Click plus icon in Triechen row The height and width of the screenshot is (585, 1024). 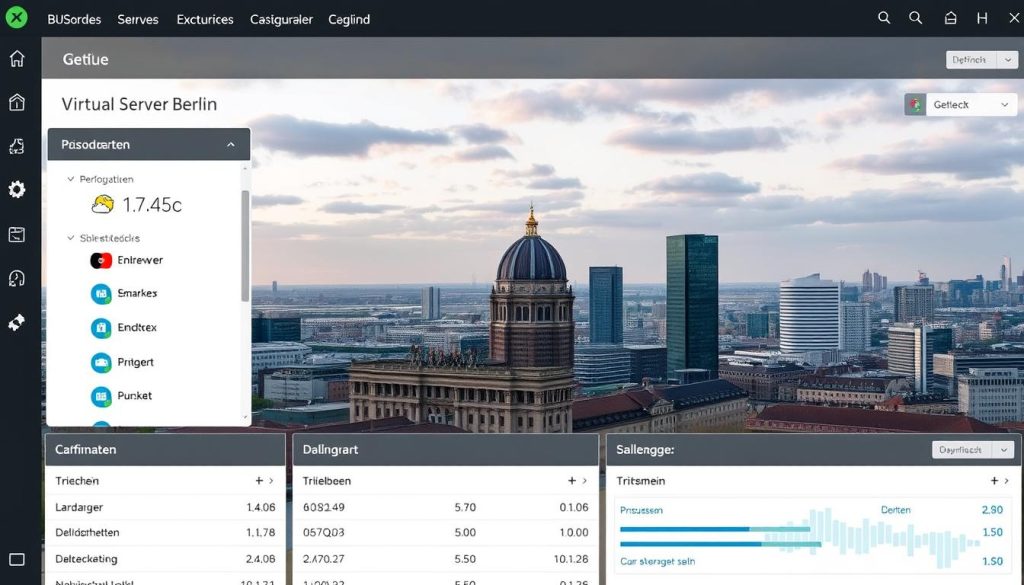(259, 481)
